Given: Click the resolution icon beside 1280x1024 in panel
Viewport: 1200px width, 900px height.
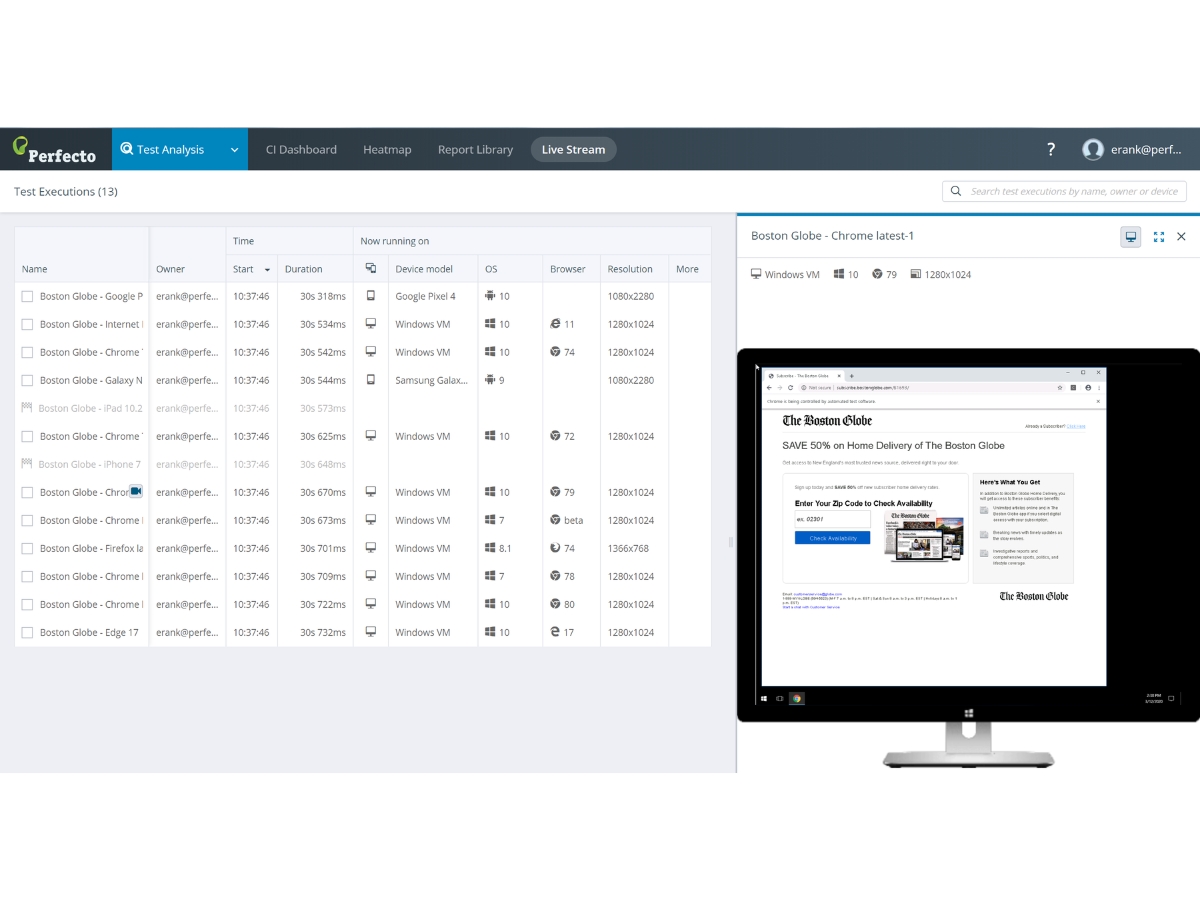Looking at the screenshot, I should click(915, 274).
